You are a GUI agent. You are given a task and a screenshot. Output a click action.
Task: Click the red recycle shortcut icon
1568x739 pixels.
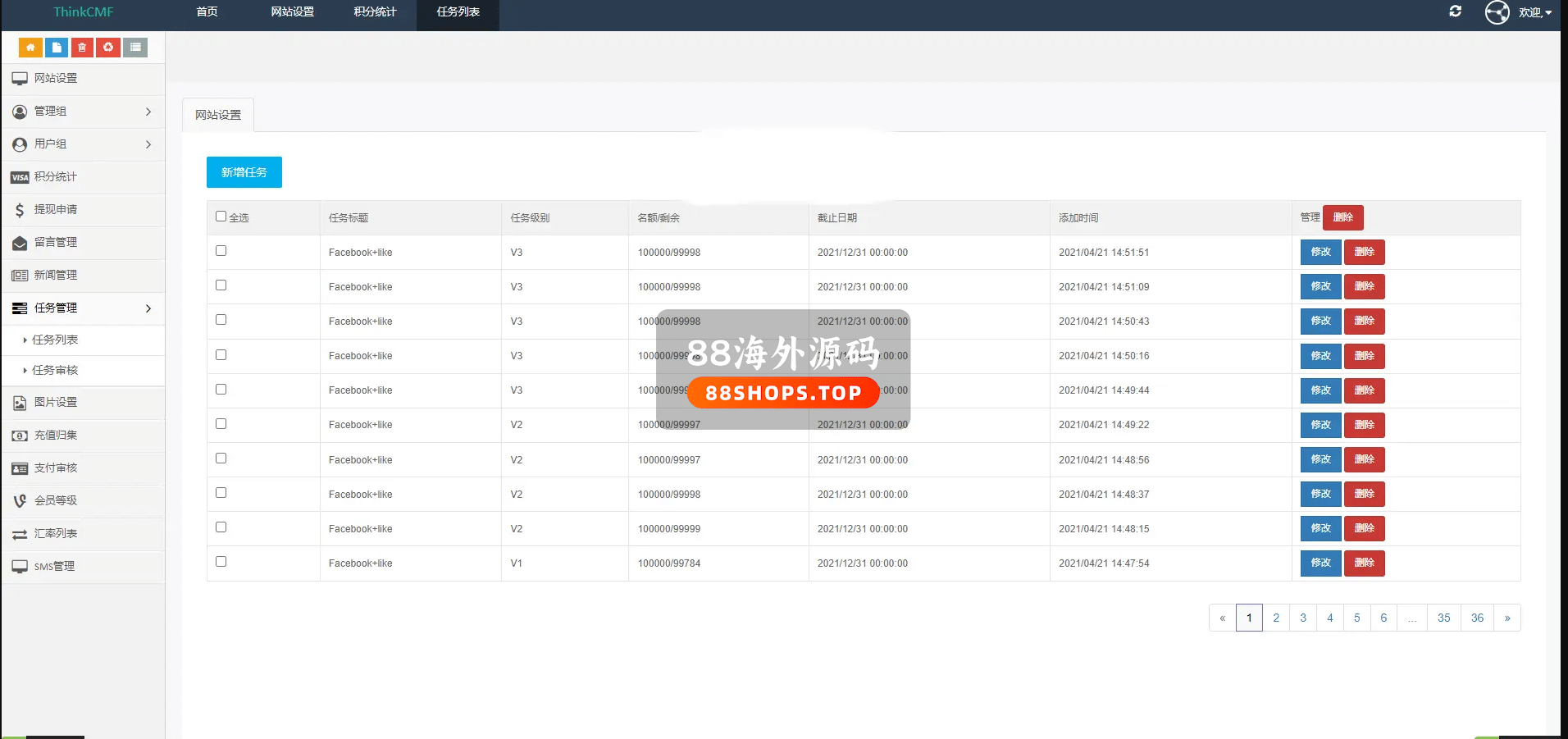coord(108,48)
